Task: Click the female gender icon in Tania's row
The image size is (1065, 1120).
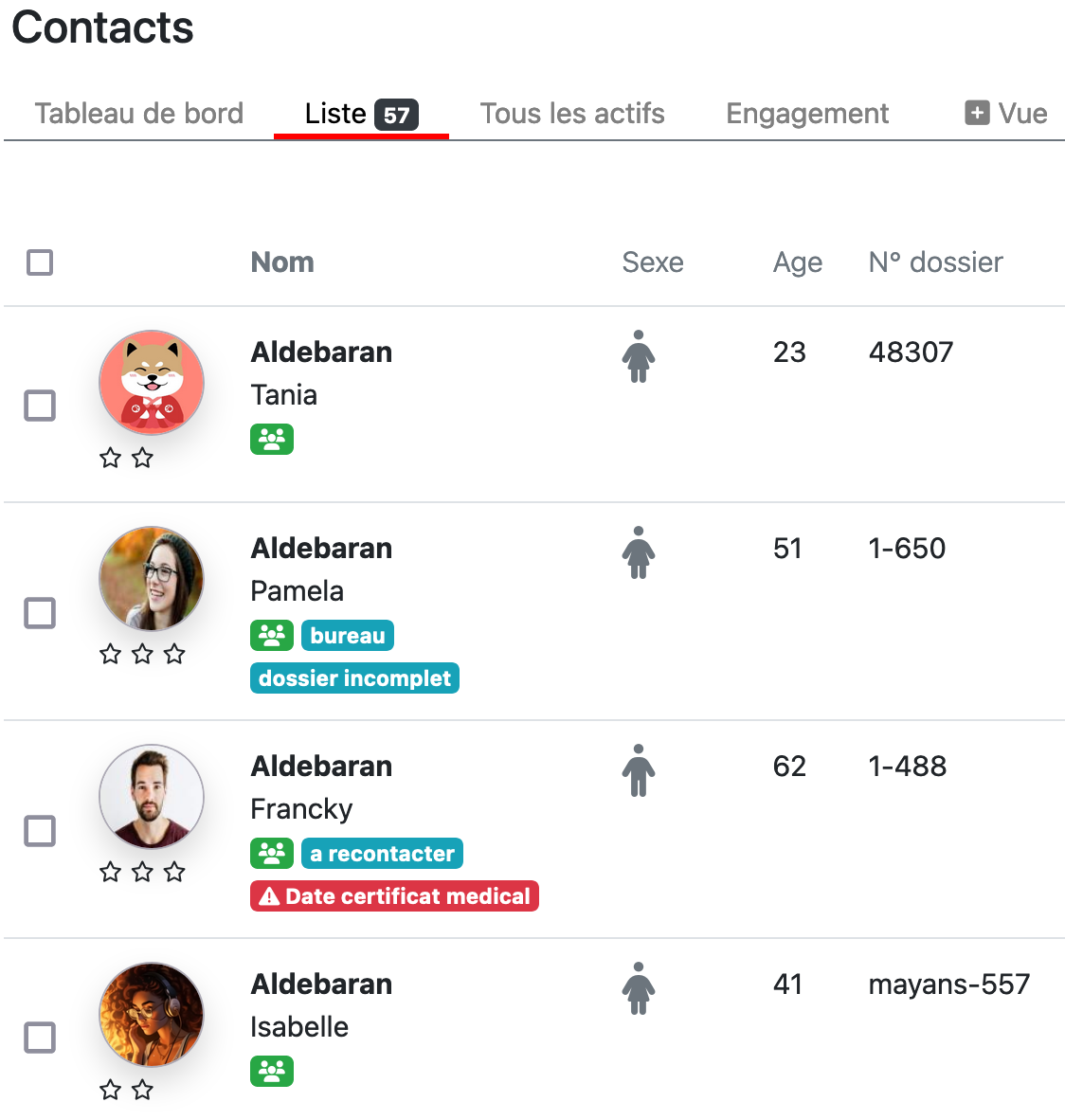Action: (638, 356)
